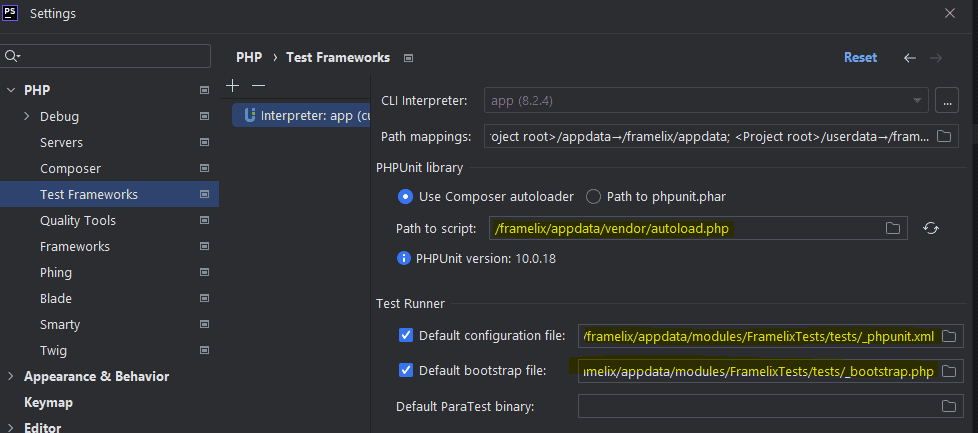
Task: Click the Default ParaTest binary field
Action: (770, 406)
